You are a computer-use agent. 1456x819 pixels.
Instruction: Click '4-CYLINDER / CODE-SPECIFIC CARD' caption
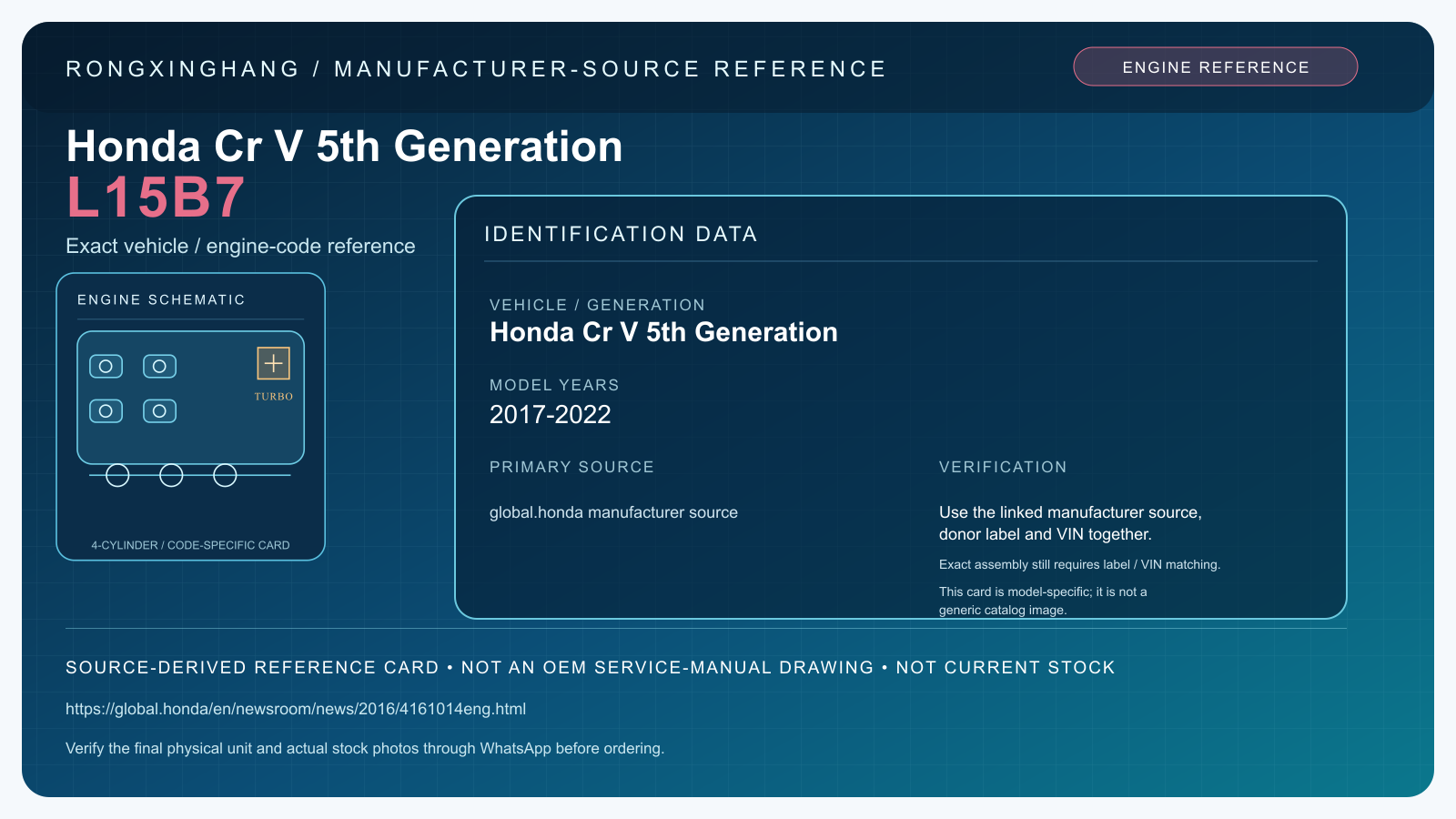190,545
